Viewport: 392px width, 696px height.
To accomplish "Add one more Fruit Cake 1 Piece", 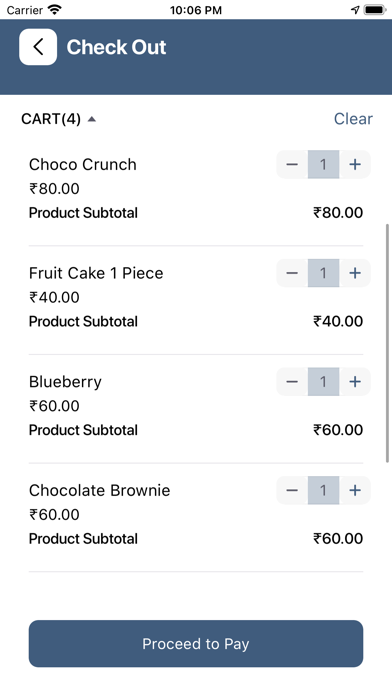I will point(355,273).
